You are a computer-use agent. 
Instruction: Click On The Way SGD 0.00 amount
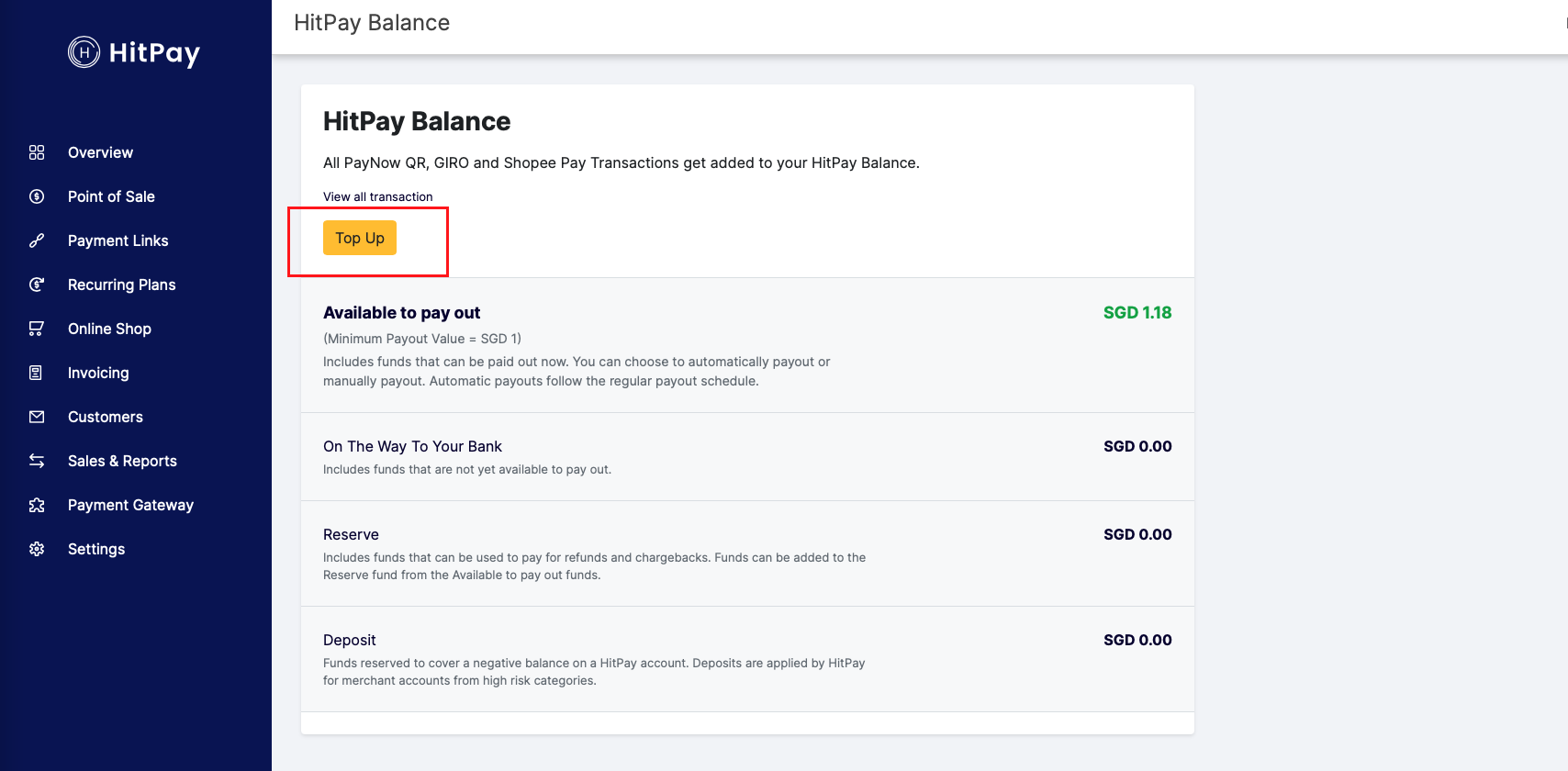tap(1137, 446)
